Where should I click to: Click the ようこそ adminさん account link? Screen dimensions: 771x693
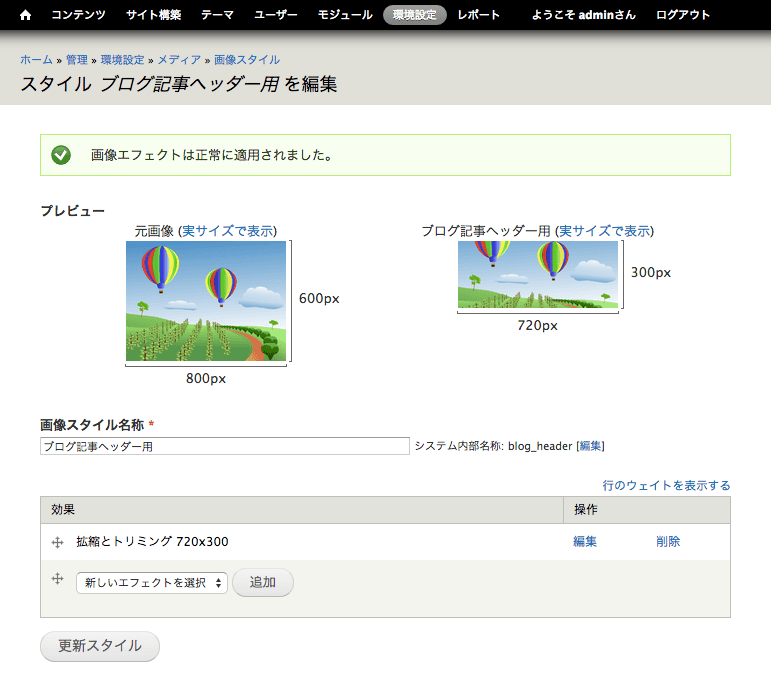(584, 15)
